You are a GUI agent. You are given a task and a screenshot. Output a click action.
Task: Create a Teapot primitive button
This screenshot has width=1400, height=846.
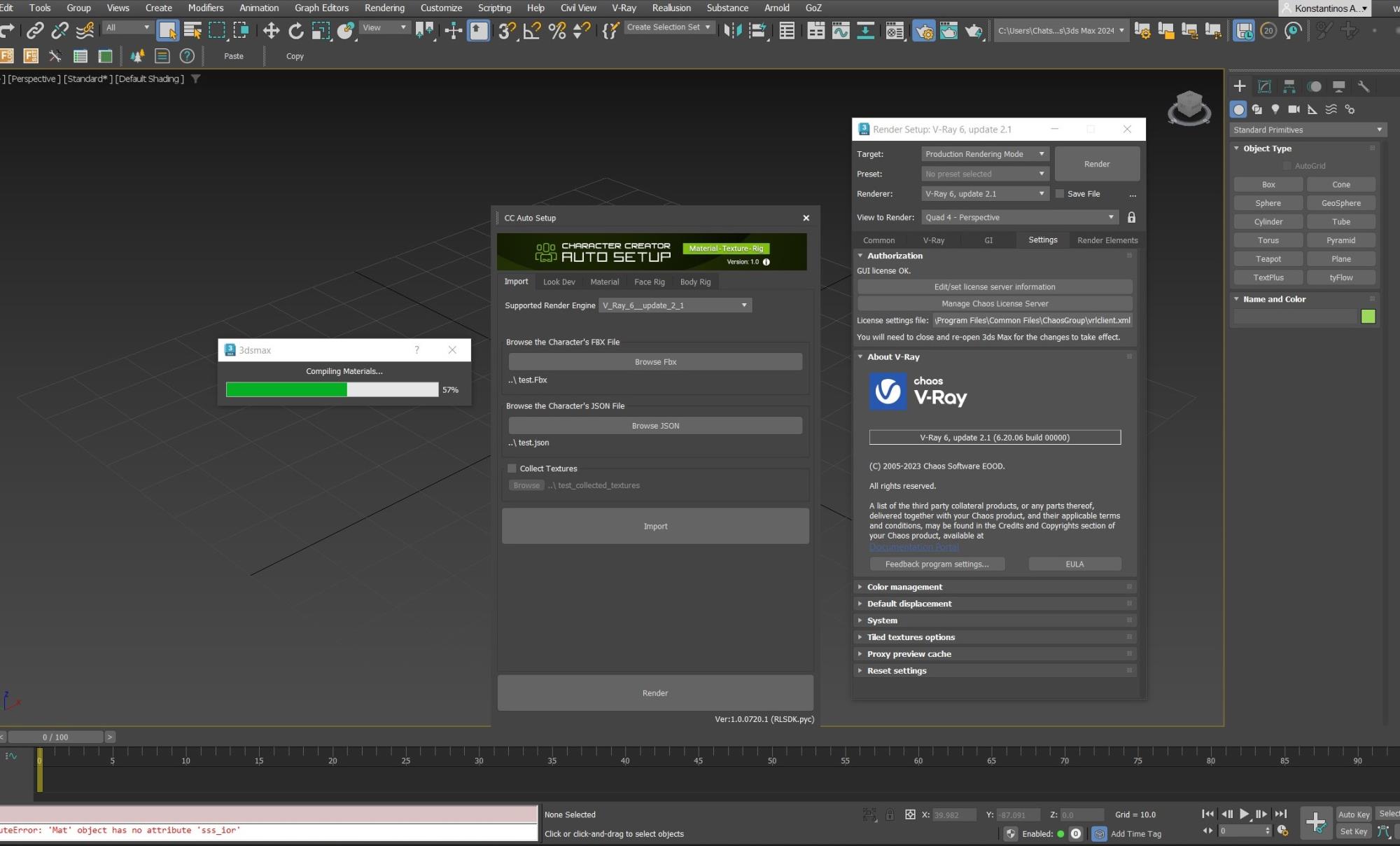pos(1268,259)
